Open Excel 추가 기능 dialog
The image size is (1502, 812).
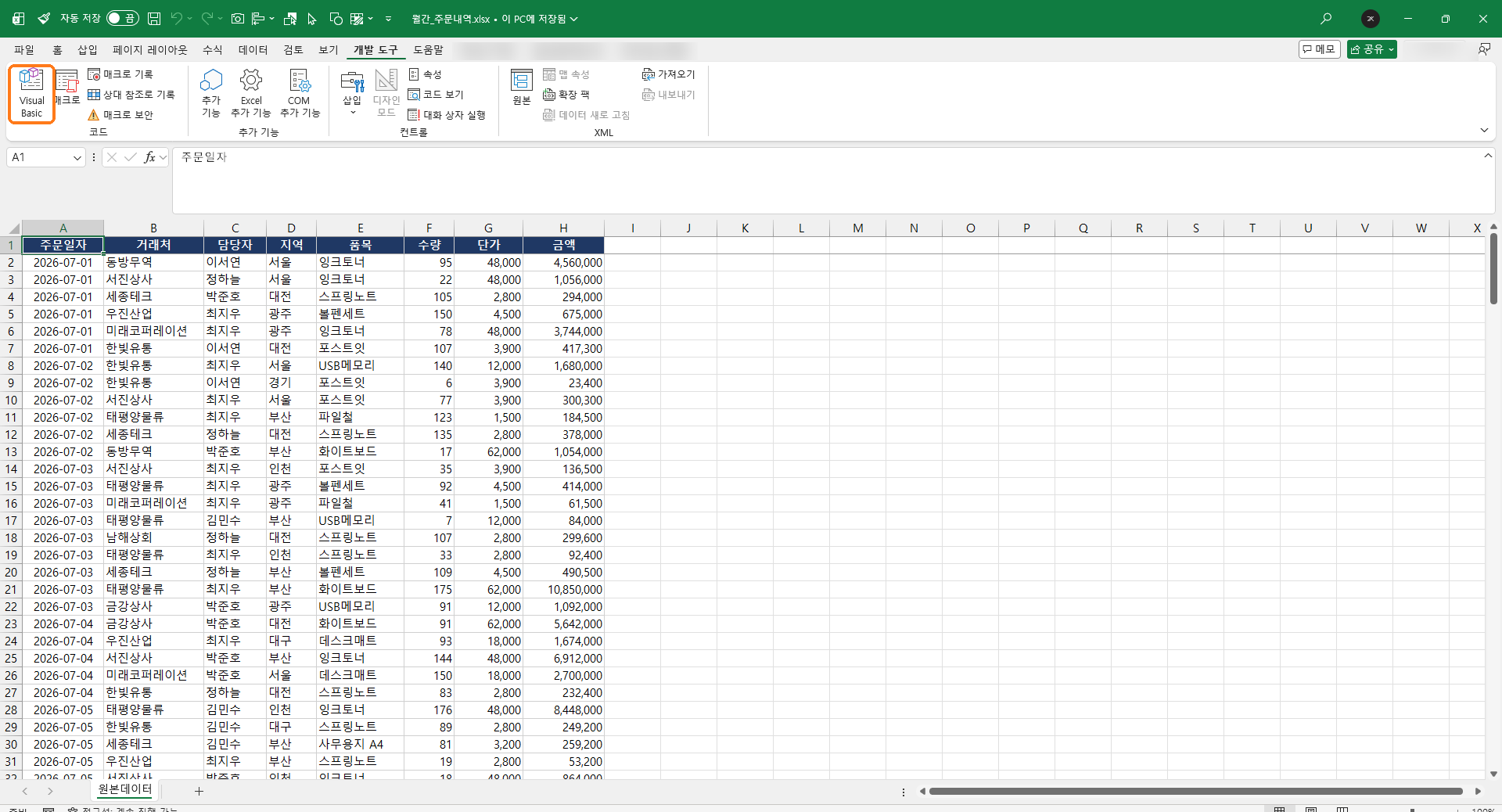point(251,94)
